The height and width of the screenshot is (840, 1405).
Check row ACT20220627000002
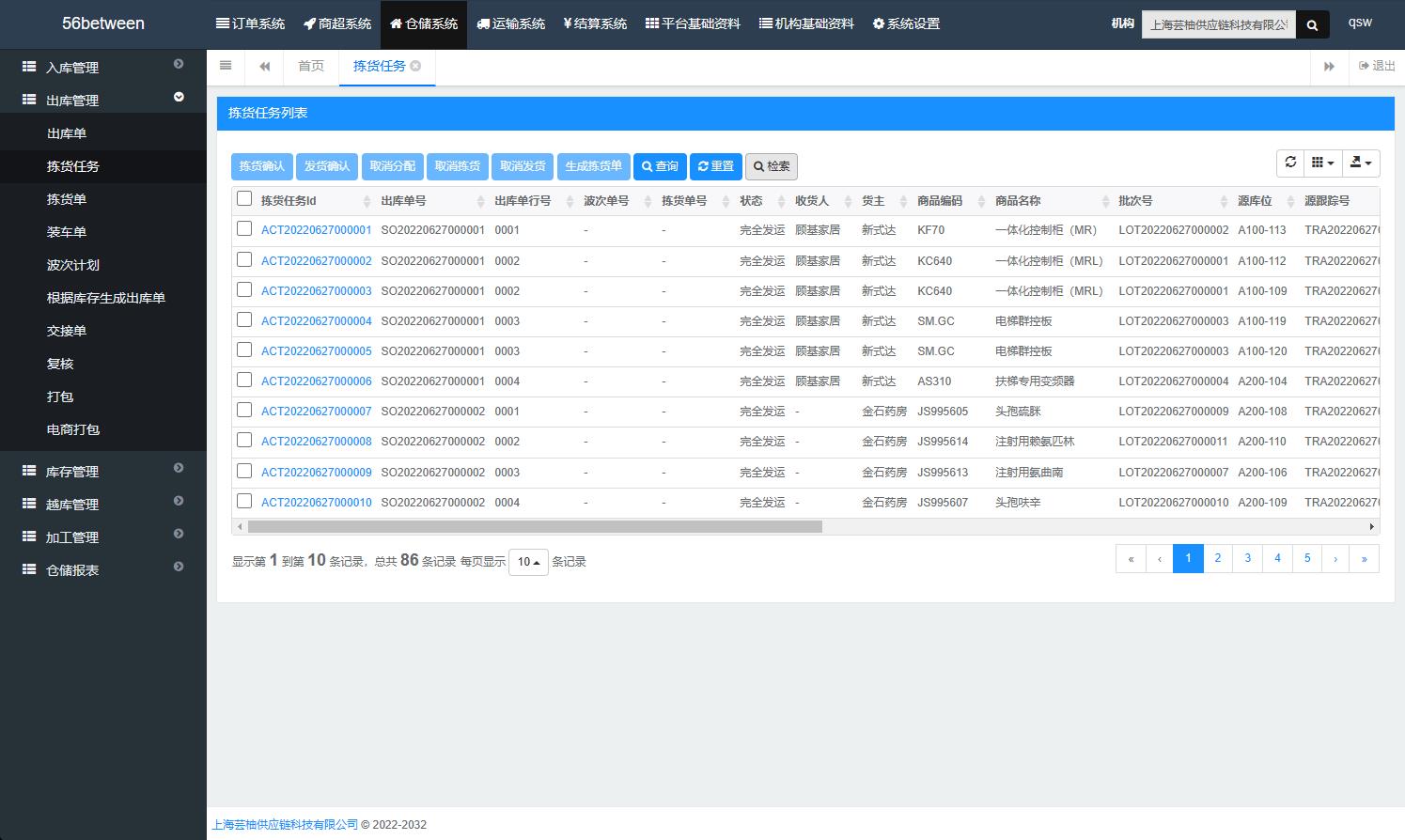click(x=244, y=259)
